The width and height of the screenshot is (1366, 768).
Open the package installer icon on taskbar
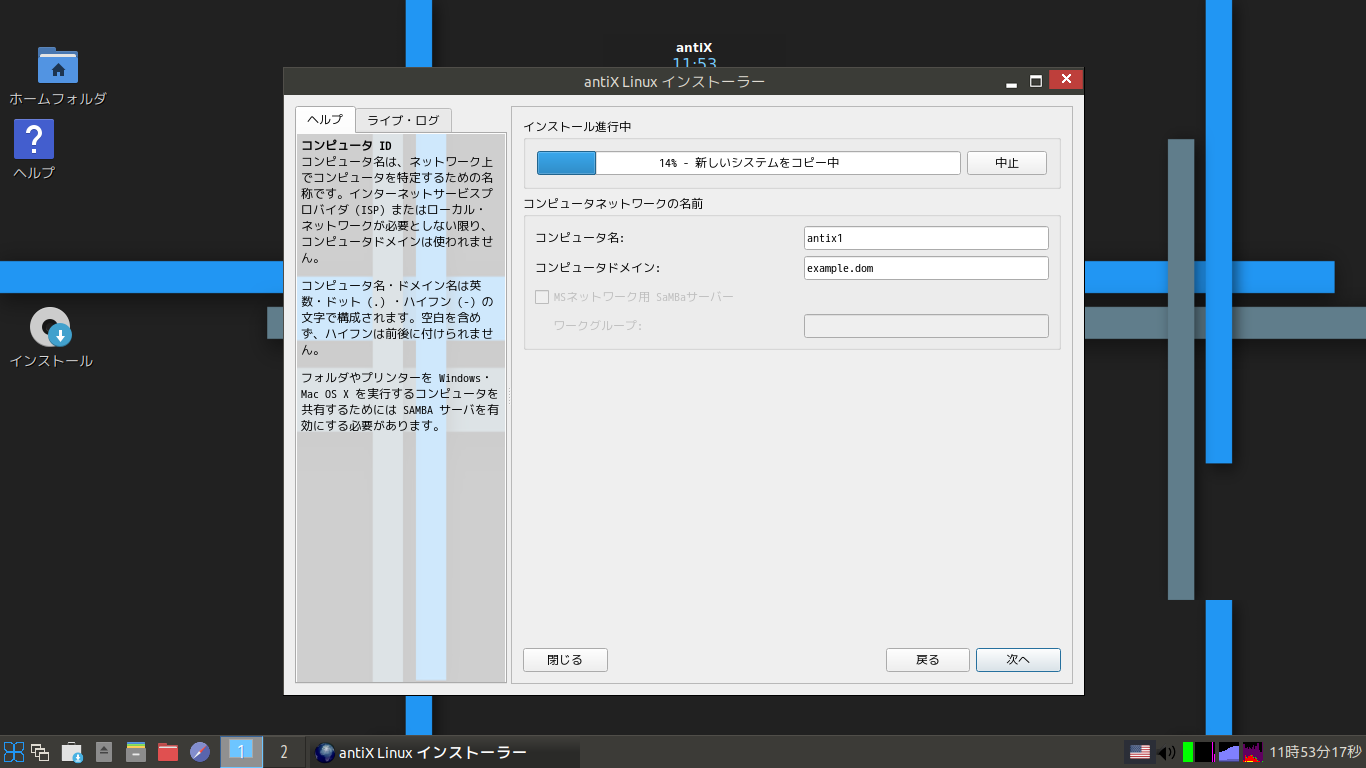tap(71, 752)
